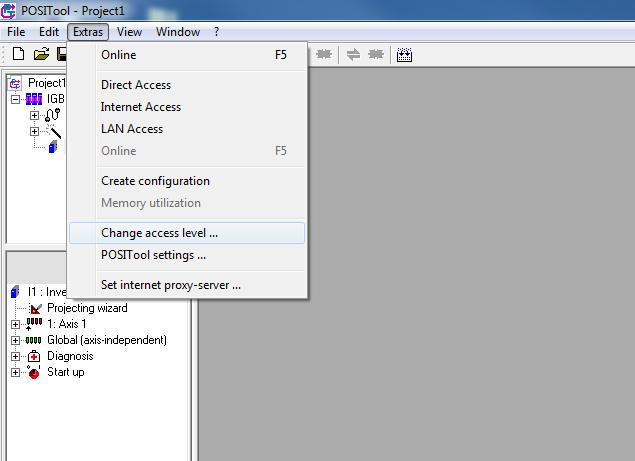Close the open Extras menu
Image resolution: width=635 pixels, height=461 pixels.
point(88,32)
